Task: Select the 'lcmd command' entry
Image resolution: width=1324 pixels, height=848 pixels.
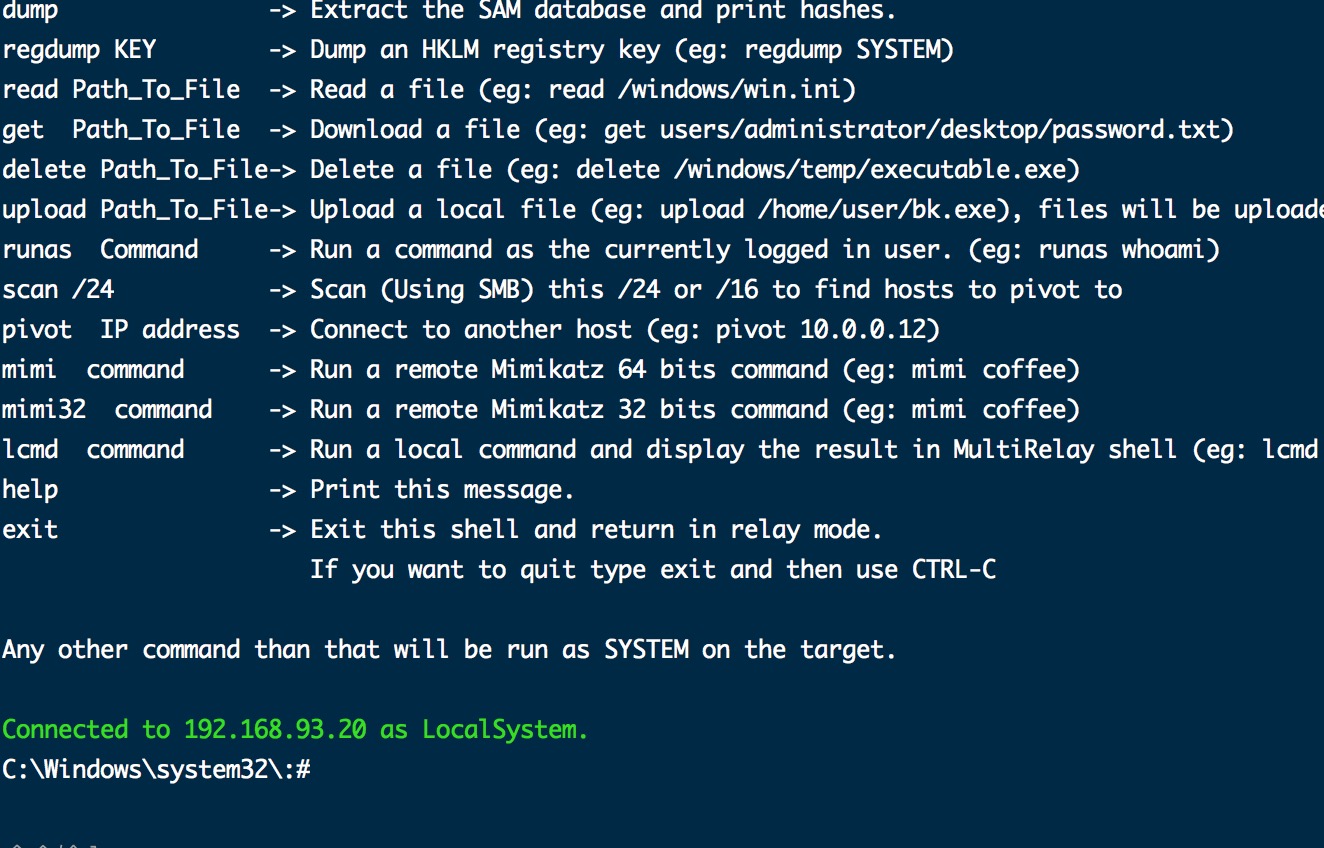Action: (x=93, y=450)
